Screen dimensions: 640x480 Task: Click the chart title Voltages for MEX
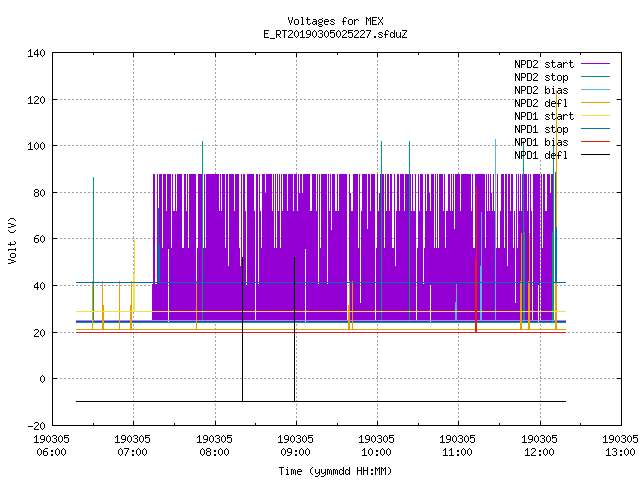335,21
